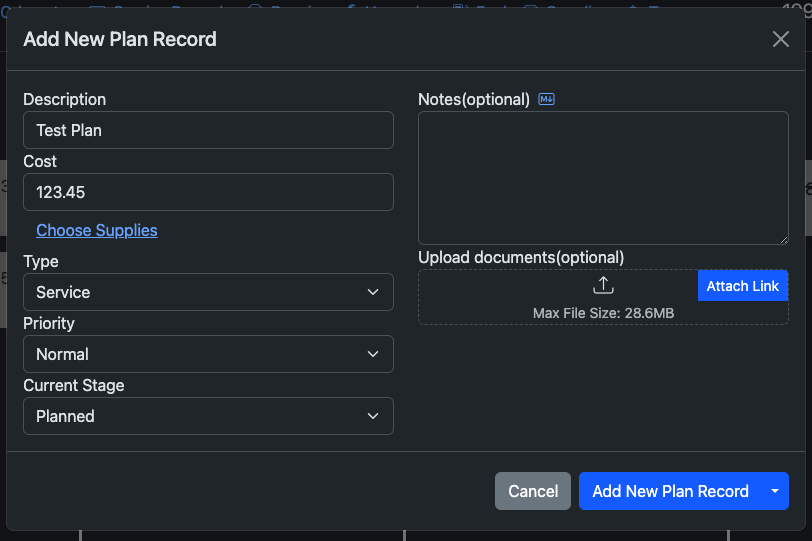Click the Current Stage label
Viewport: 812px width, 541px height.
(x=74, y=385)
